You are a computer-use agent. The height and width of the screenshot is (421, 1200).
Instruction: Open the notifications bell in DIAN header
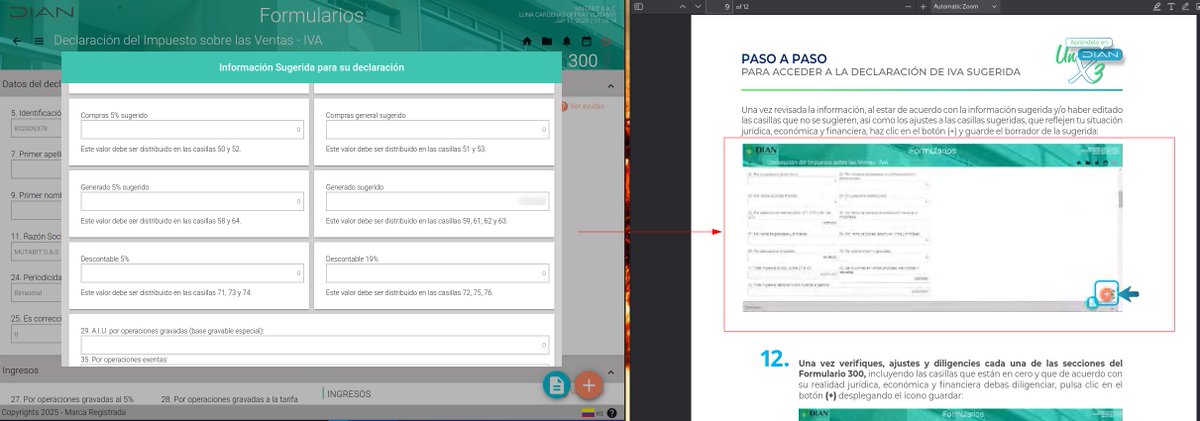point(567,42)
